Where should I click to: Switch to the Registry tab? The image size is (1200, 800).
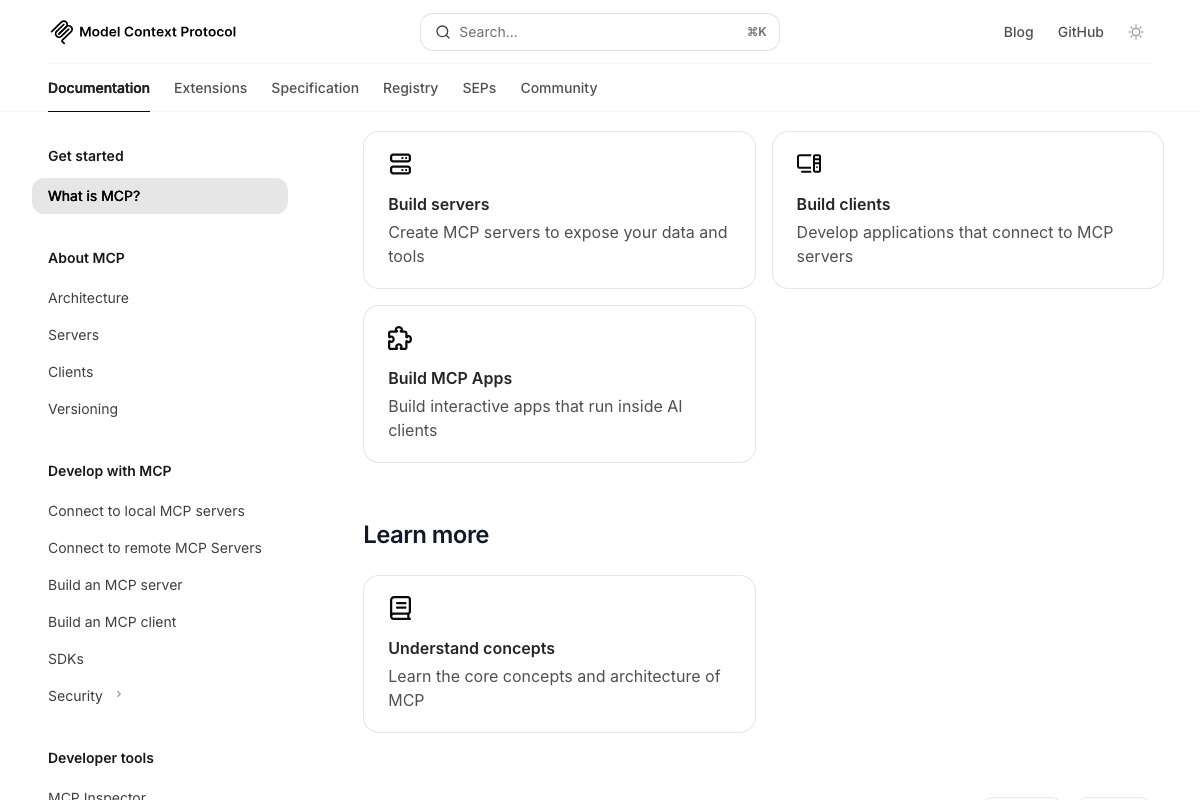pos(410,88)
